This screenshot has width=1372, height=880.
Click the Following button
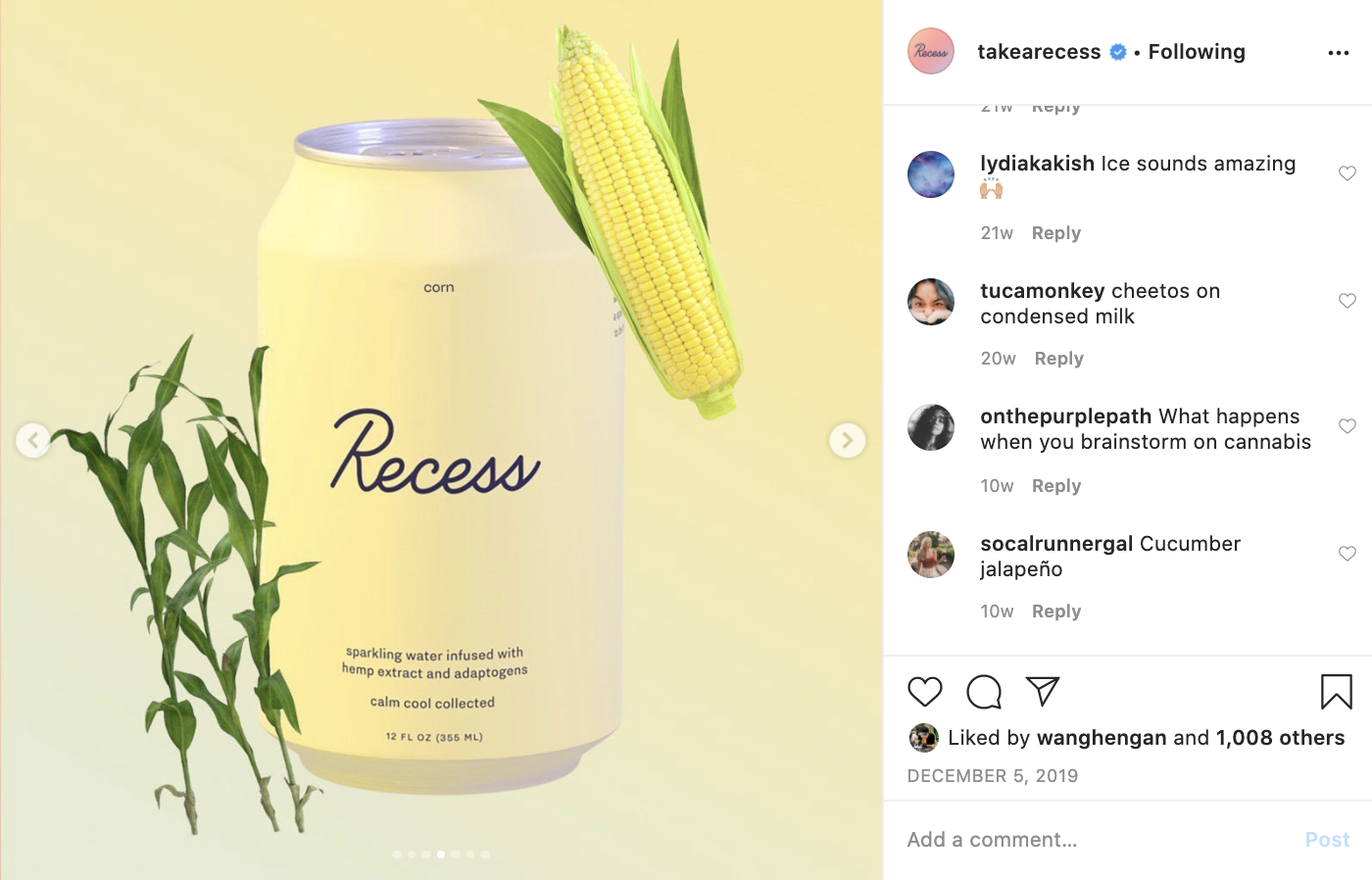click(x=1197, y=52)
